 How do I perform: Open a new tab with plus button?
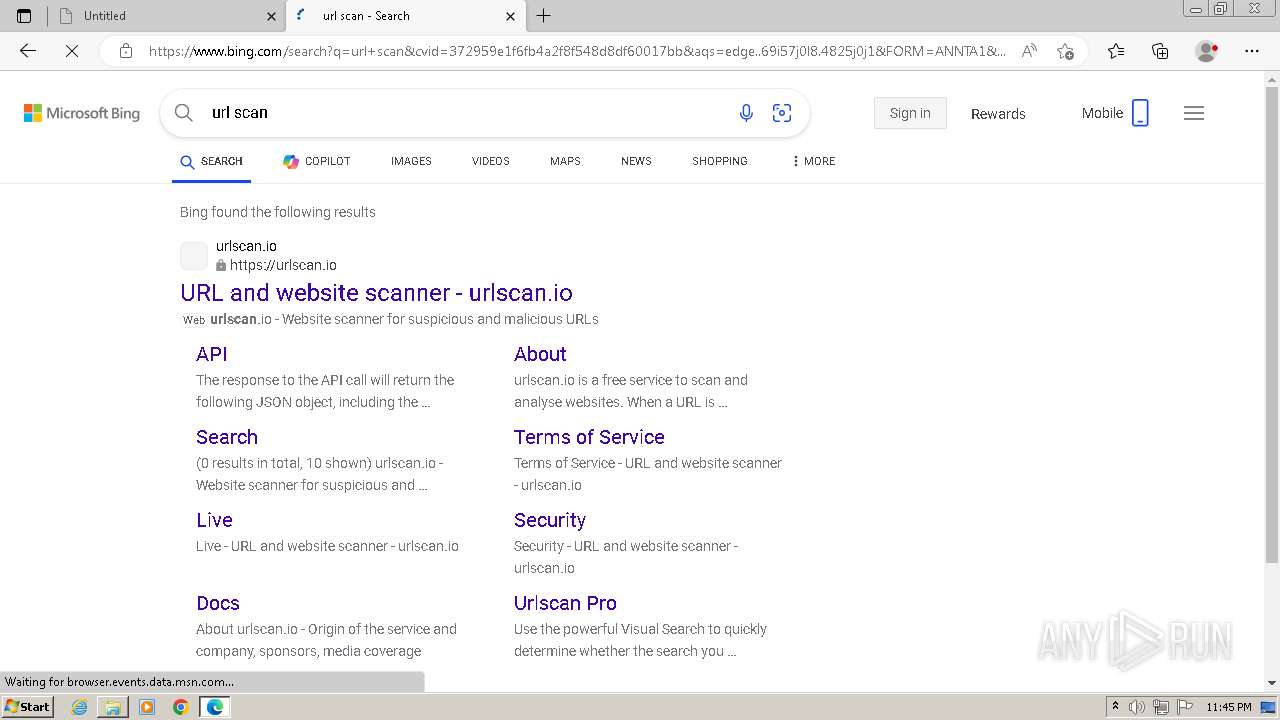[x=543, y=16]
